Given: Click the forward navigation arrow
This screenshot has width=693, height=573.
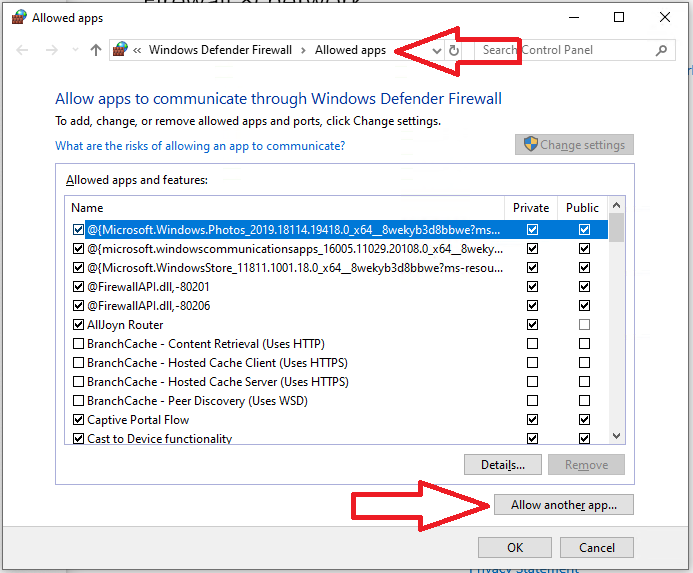Looking at the screenshot, I should tap(52, 50).
